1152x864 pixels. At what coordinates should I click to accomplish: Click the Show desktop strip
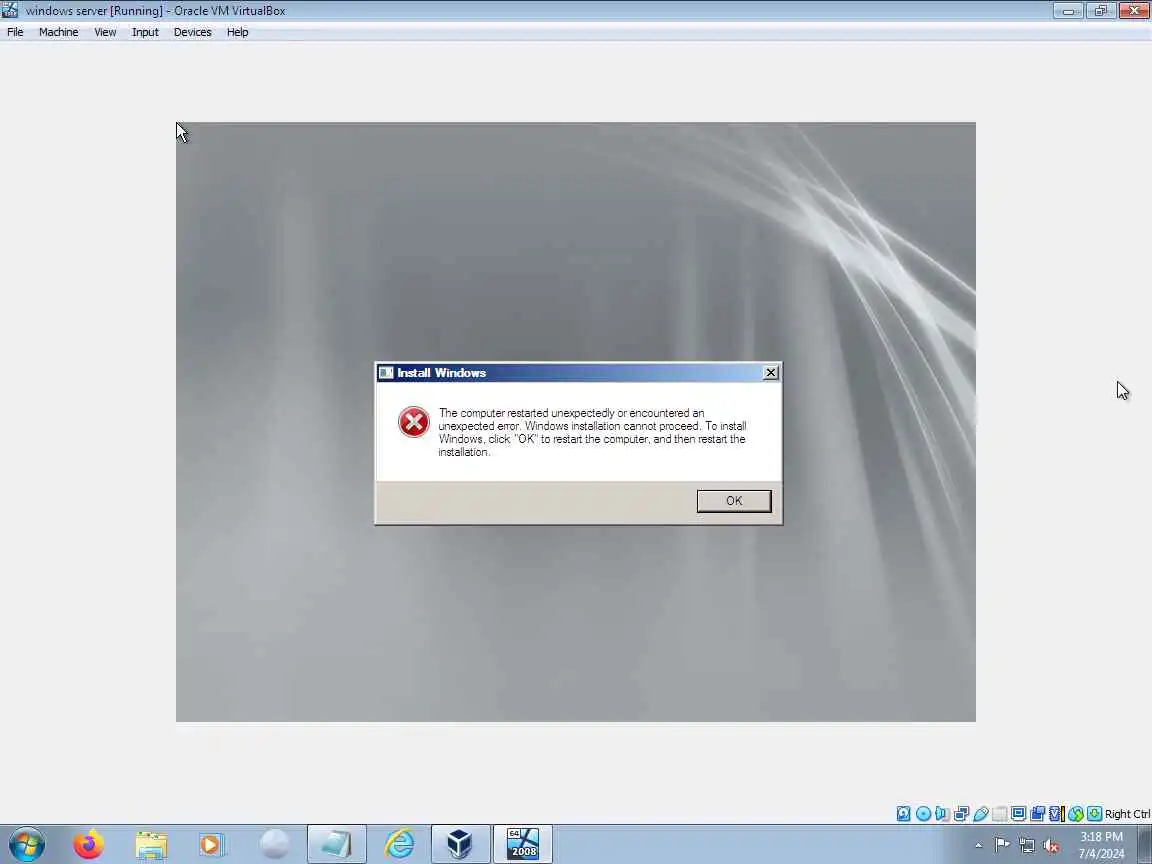pyautogui.click(x=1145, y=844)
